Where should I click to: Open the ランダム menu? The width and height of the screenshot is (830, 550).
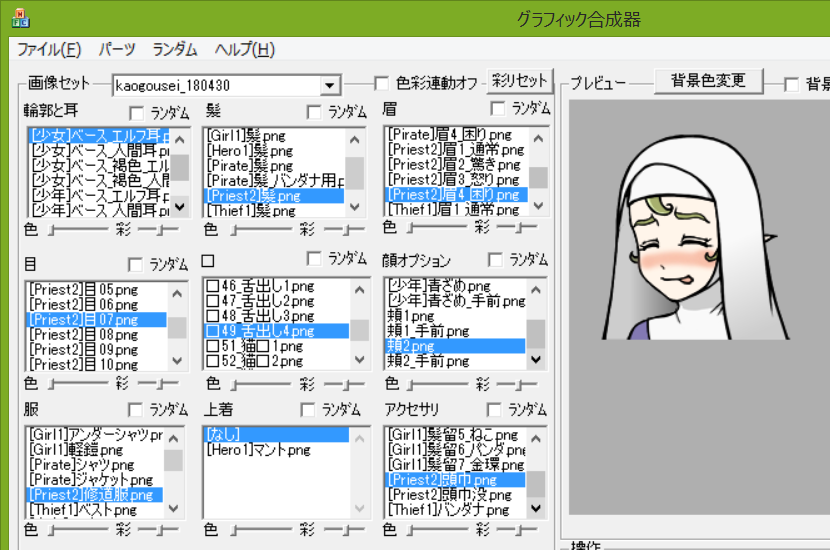[175, 50]
